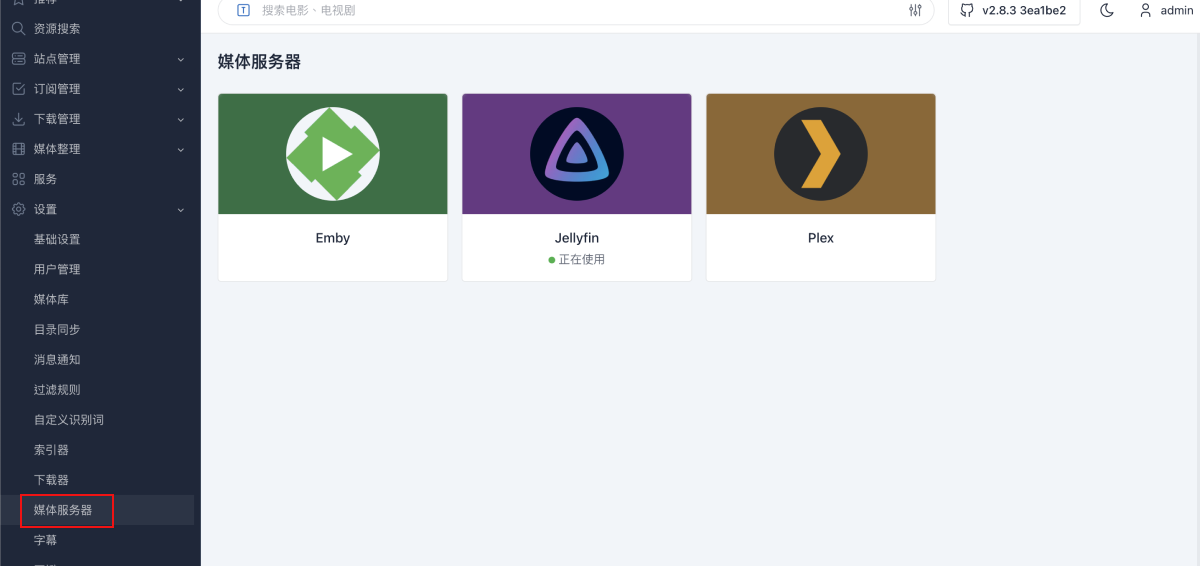Click the GitHub icon beside version
Viewport: 1200px width, 566px height.
[966, 10]
